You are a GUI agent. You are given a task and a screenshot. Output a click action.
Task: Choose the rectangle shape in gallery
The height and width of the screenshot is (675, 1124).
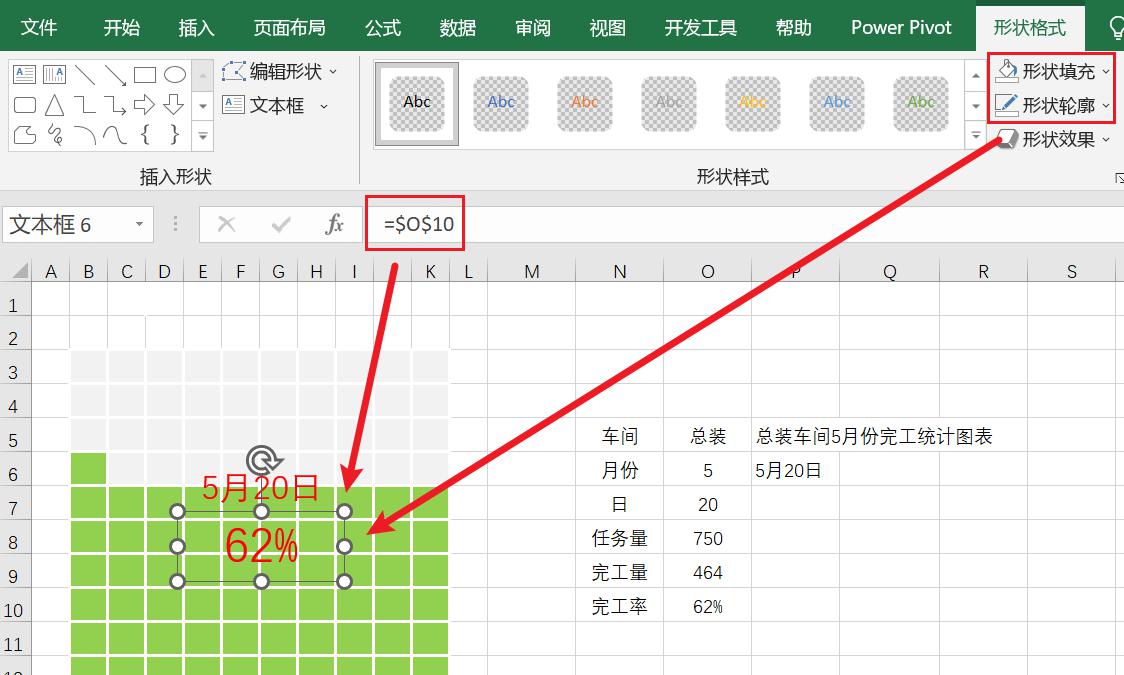pyautogui.click(x=145, y=75)
